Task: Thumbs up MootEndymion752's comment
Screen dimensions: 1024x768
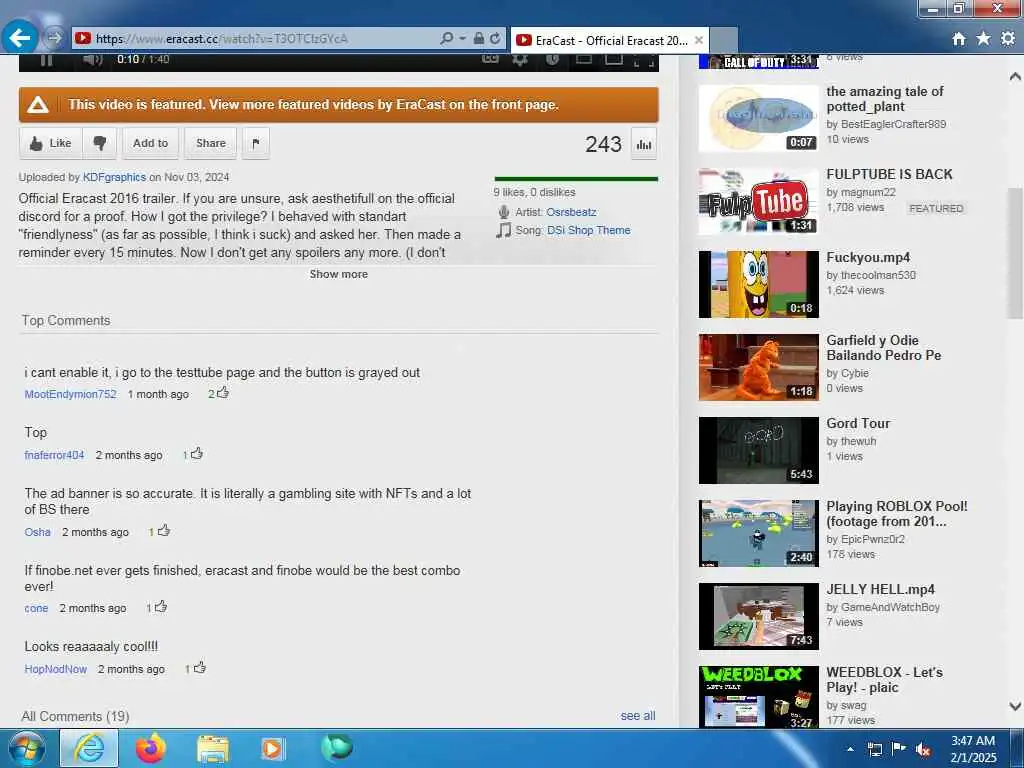Action: coord(223,392)
